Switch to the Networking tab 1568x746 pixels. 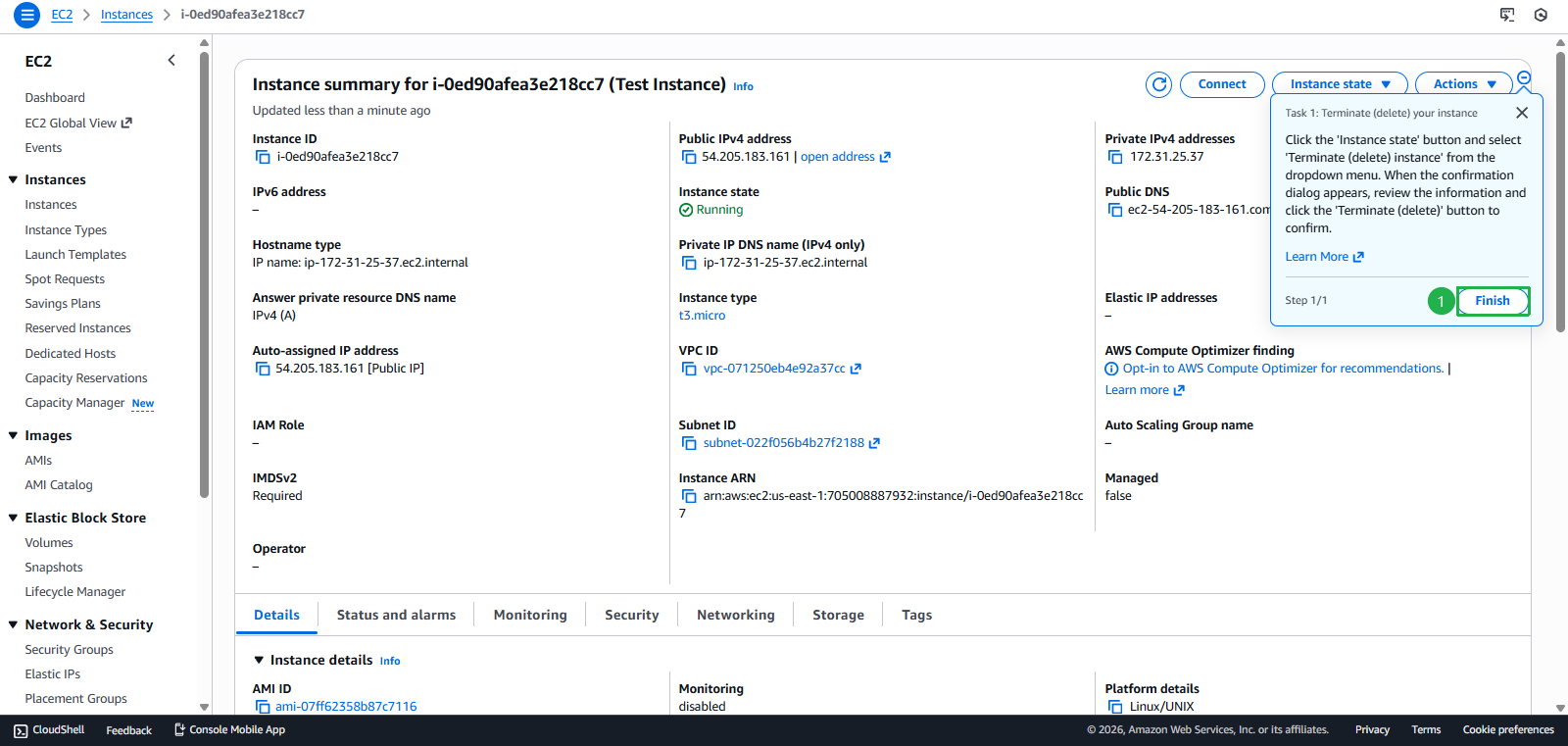(x=735, y=615)
